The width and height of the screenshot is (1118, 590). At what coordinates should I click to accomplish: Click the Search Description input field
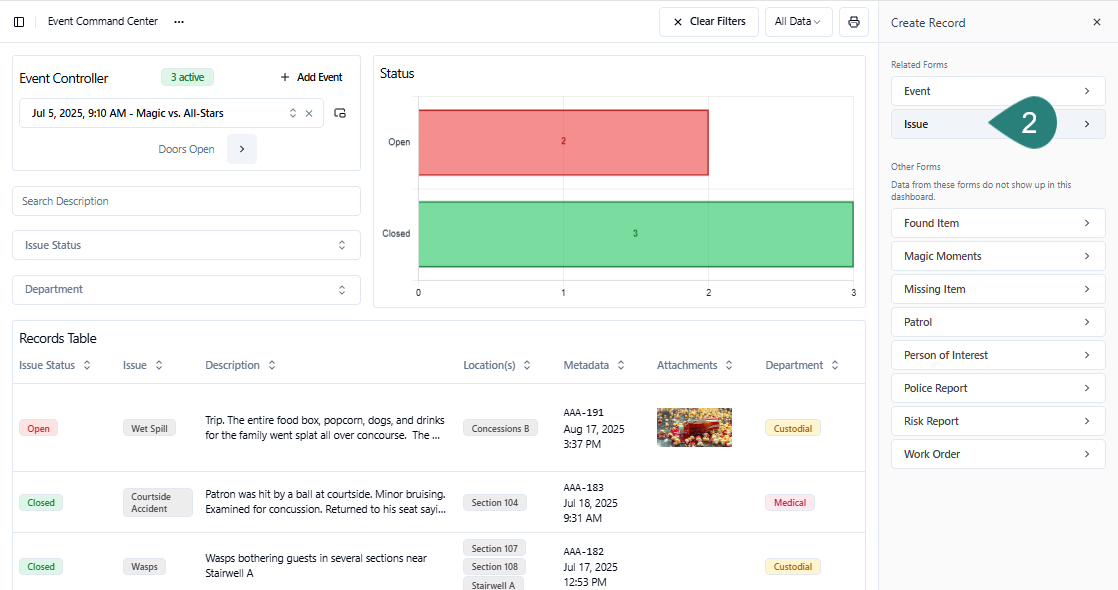tap(186, 201)
